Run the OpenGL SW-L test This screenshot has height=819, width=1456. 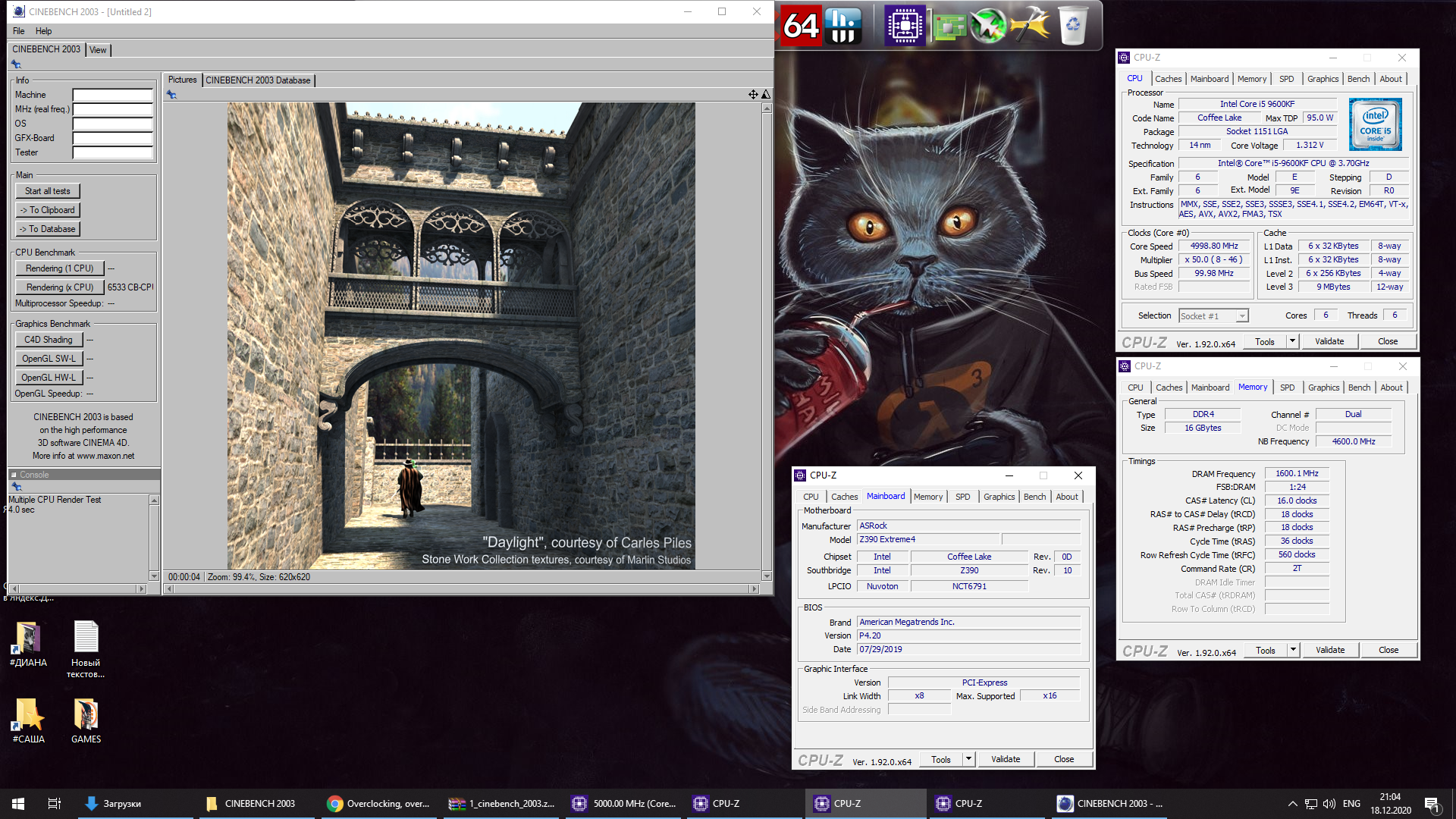point(49,359)
